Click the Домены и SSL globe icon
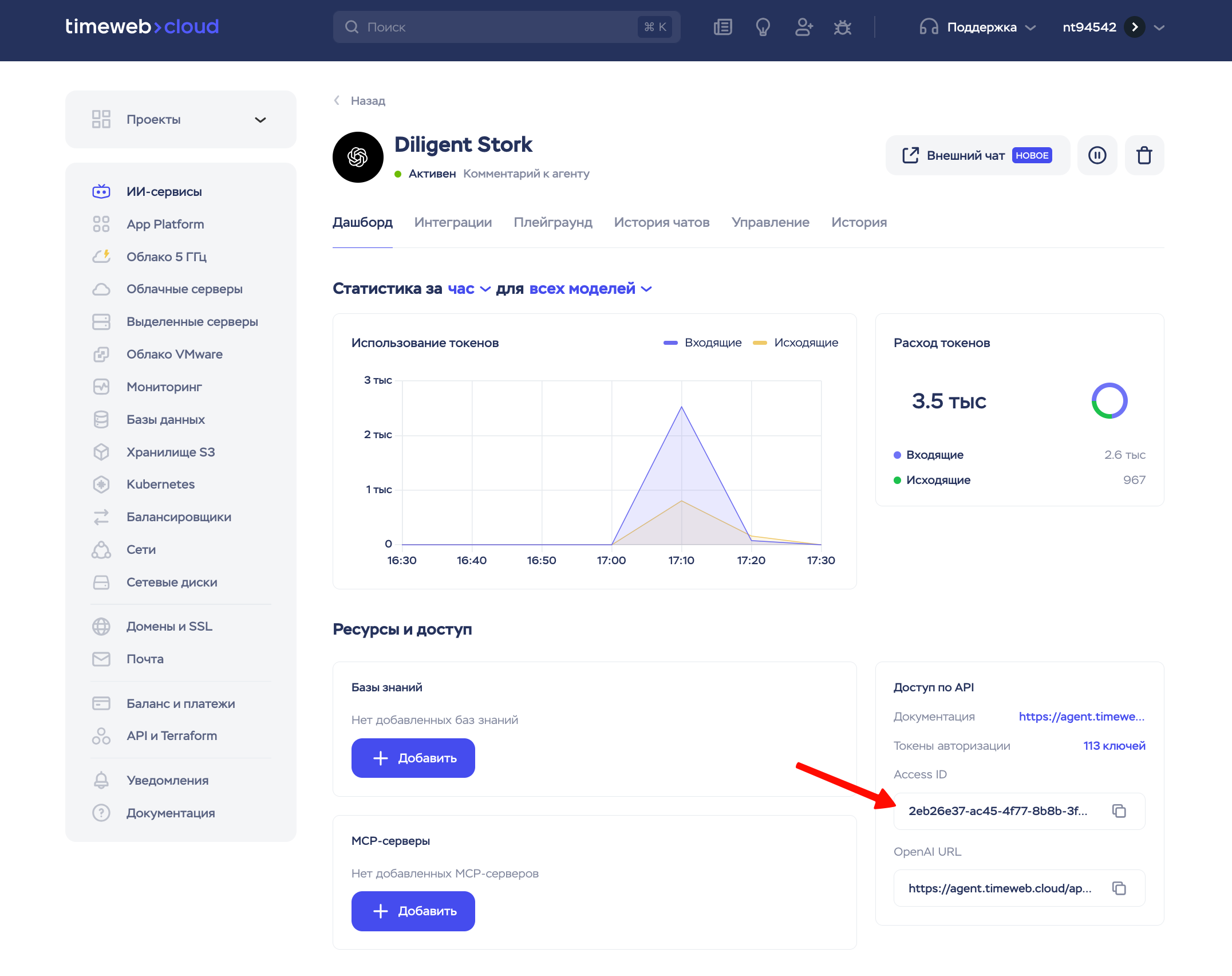 [x=101, y=627]
